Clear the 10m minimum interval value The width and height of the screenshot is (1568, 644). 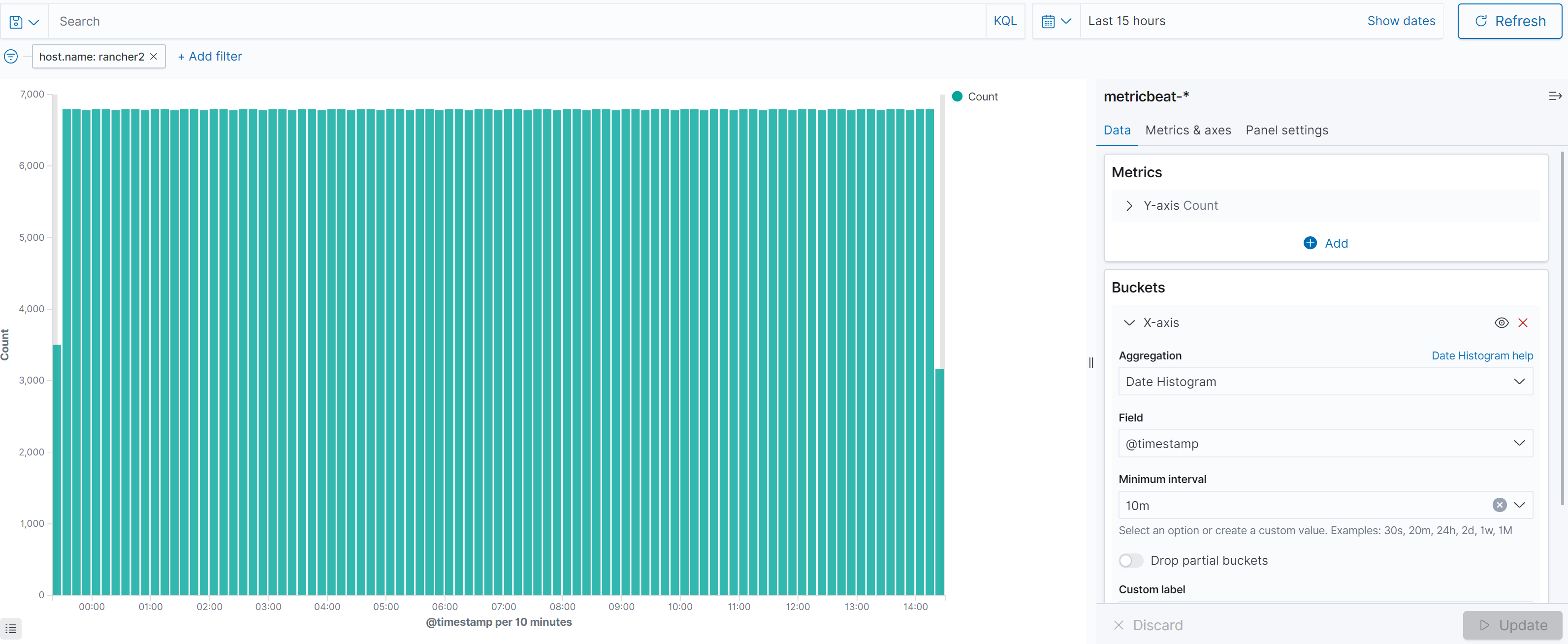[1500, 505]
